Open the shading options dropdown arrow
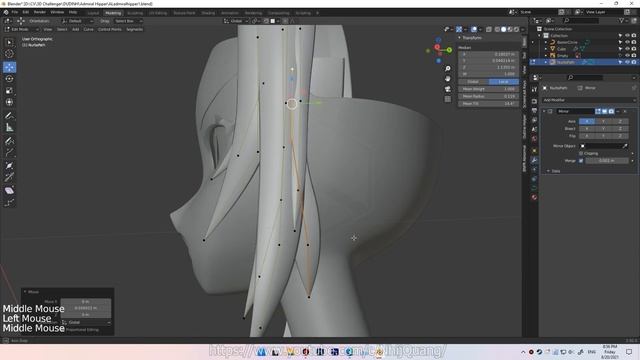640x360 pixels. [522, 29]
